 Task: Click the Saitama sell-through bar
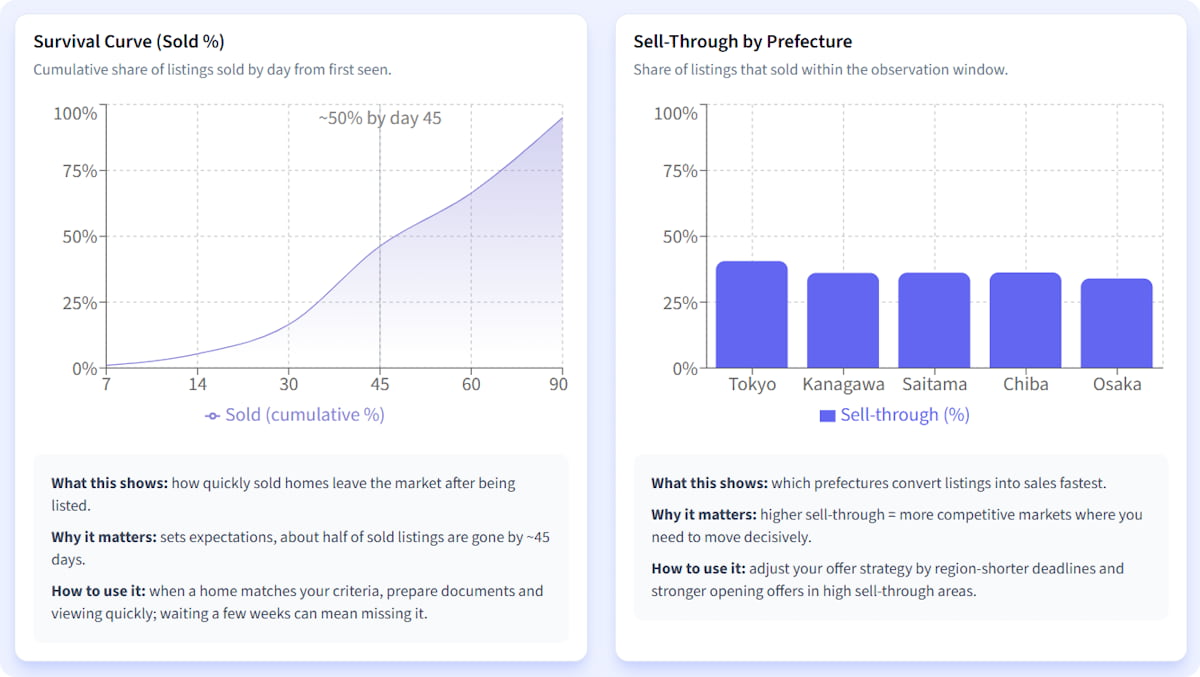pos(934,321)
